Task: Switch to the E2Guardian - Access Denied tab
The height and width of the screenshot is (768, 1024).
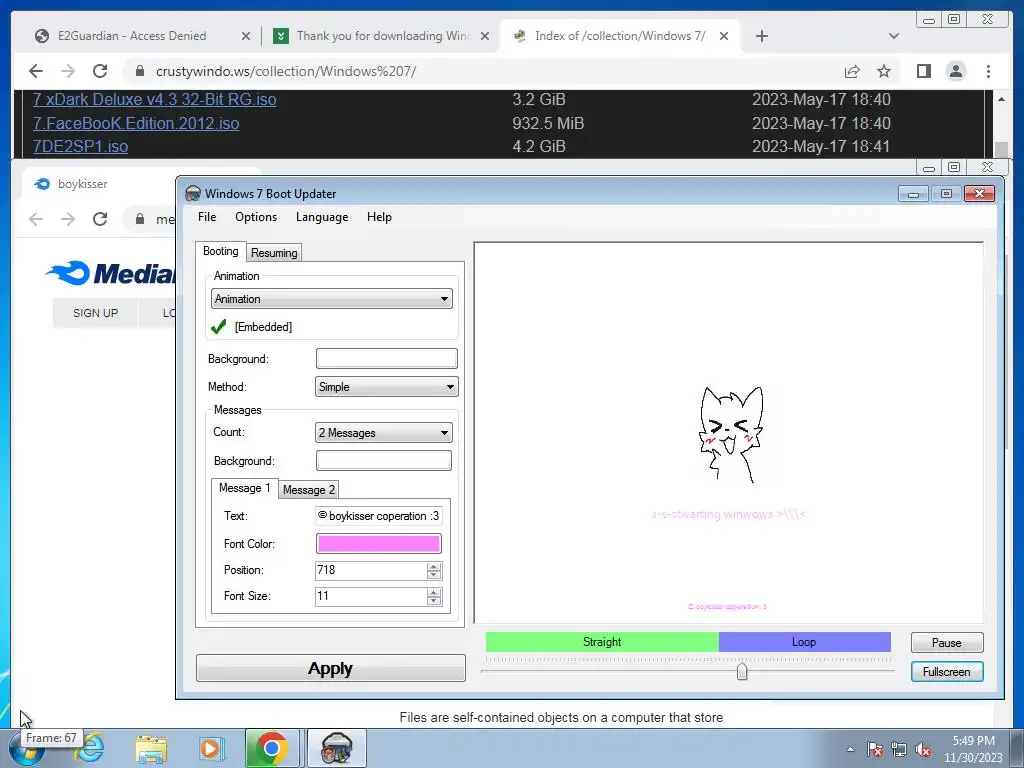Action: (132, 36)
